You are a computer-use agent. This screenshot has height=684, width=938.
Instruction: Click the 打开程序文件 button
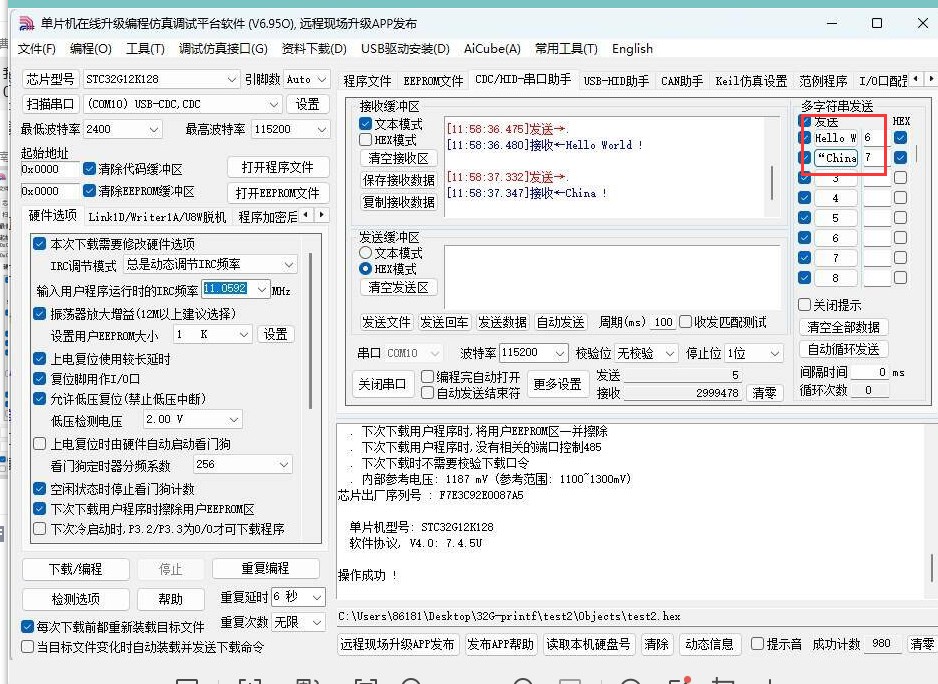[x=278, y=168]
